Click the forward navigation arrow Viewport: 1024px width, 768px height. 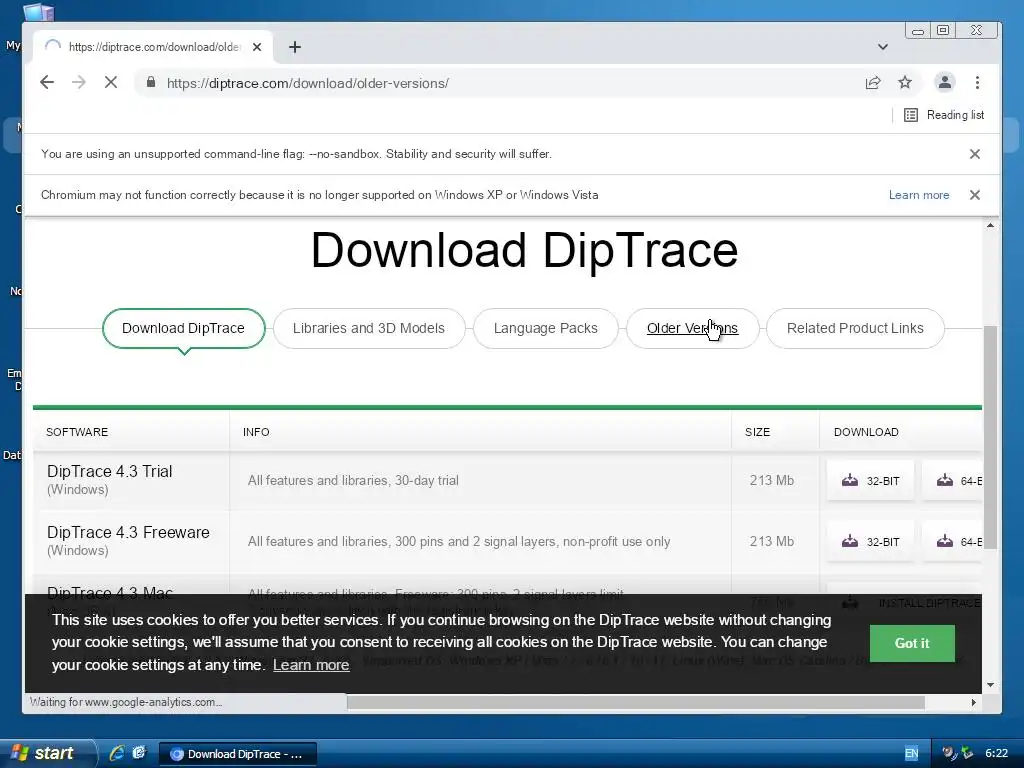tap(78, 82)
